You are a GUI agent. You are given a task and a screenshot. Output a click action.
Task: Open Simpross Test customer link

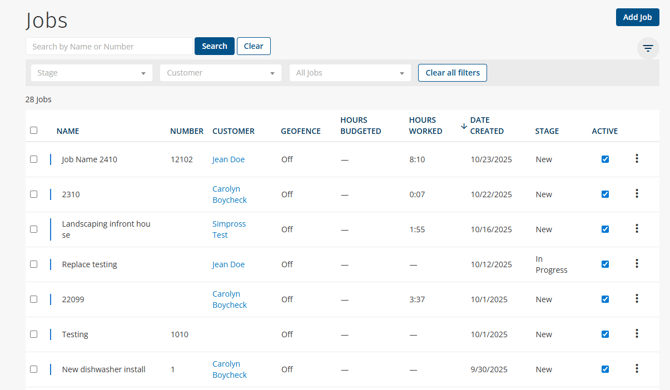[229, 229]
